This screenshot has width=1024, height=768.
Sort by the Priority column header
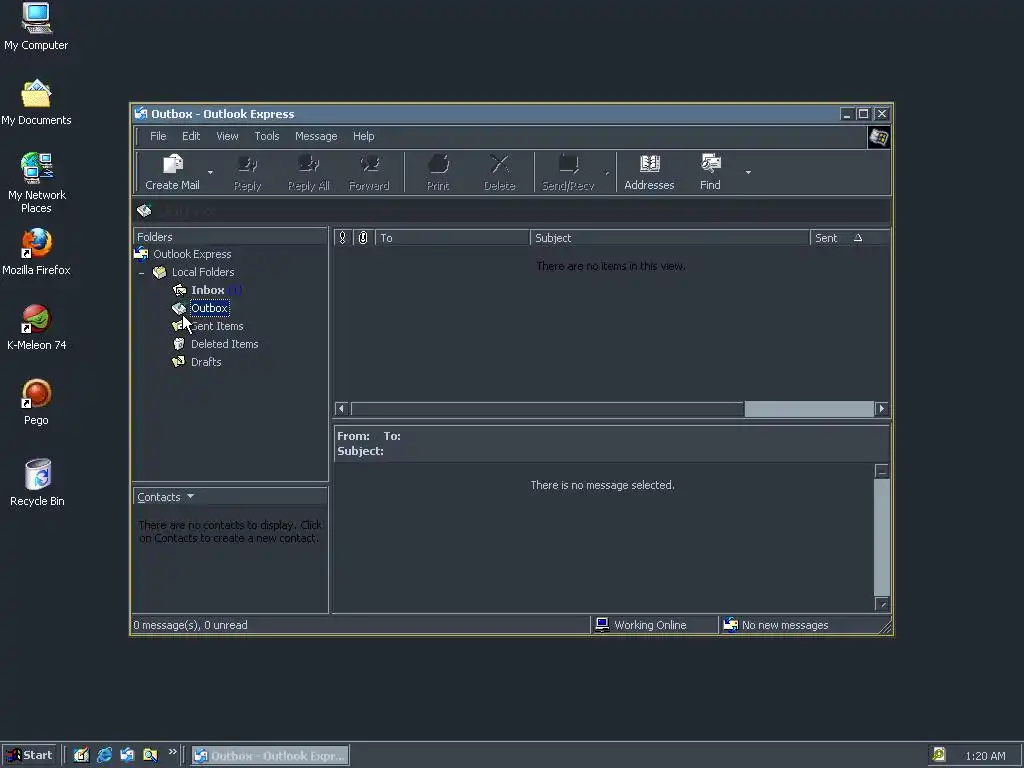(x=342, y=238)
